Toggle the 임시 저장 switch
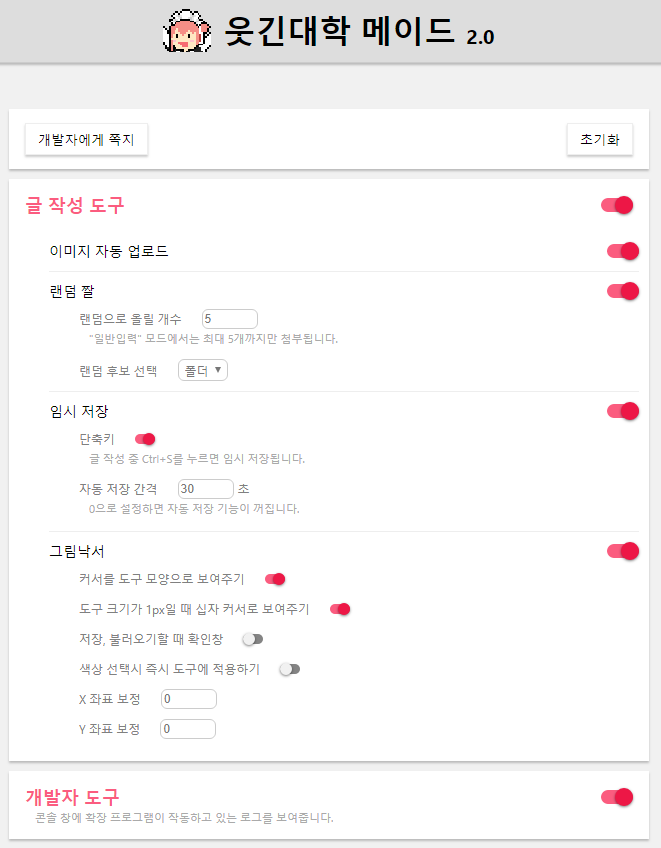This screenshot has height=848, width=661. pos(623,411)
